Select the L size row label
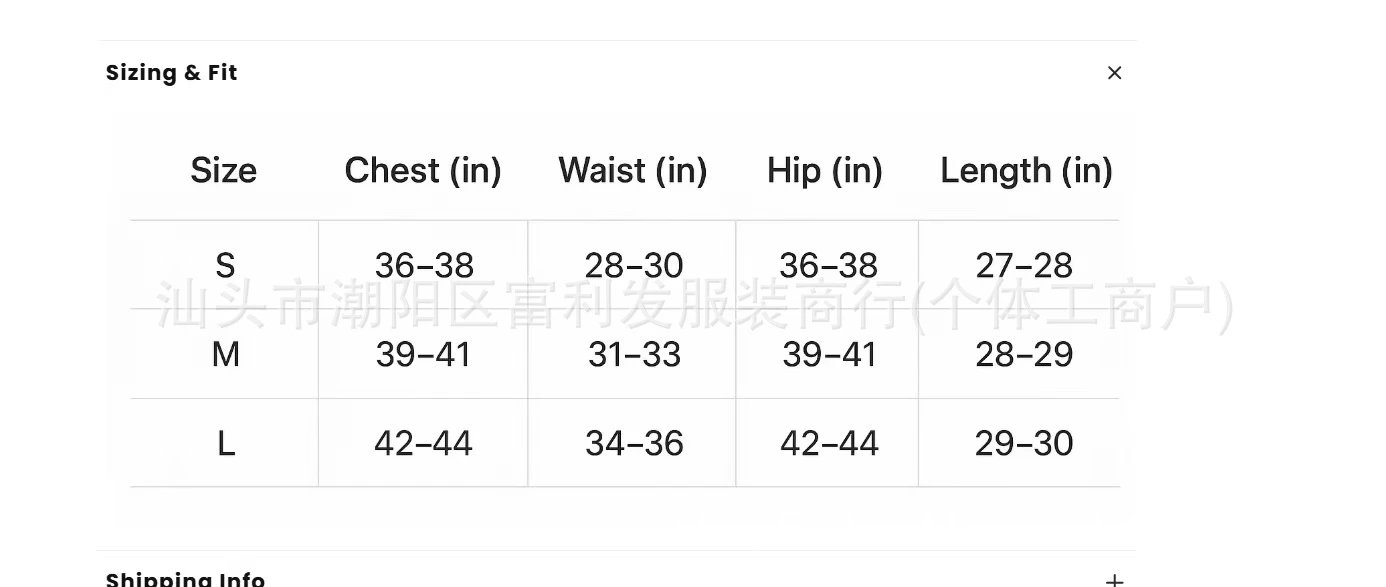1386x587 pixels. coord(226,444)
